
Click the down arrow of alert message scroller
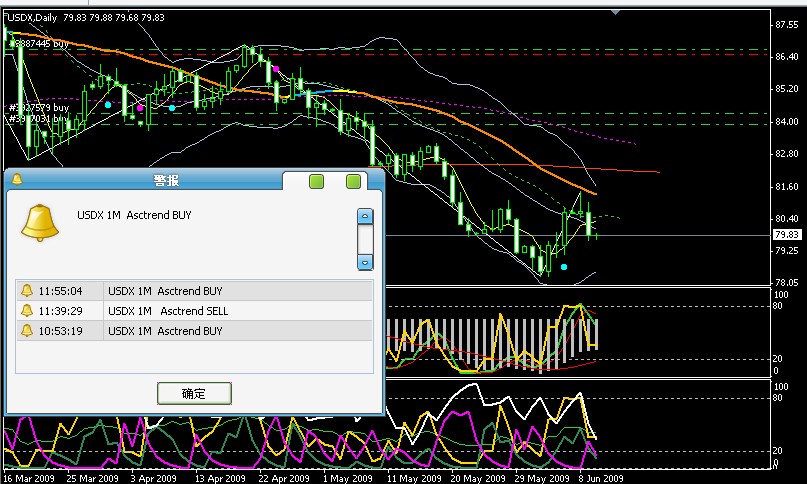(x=365, y=263)
